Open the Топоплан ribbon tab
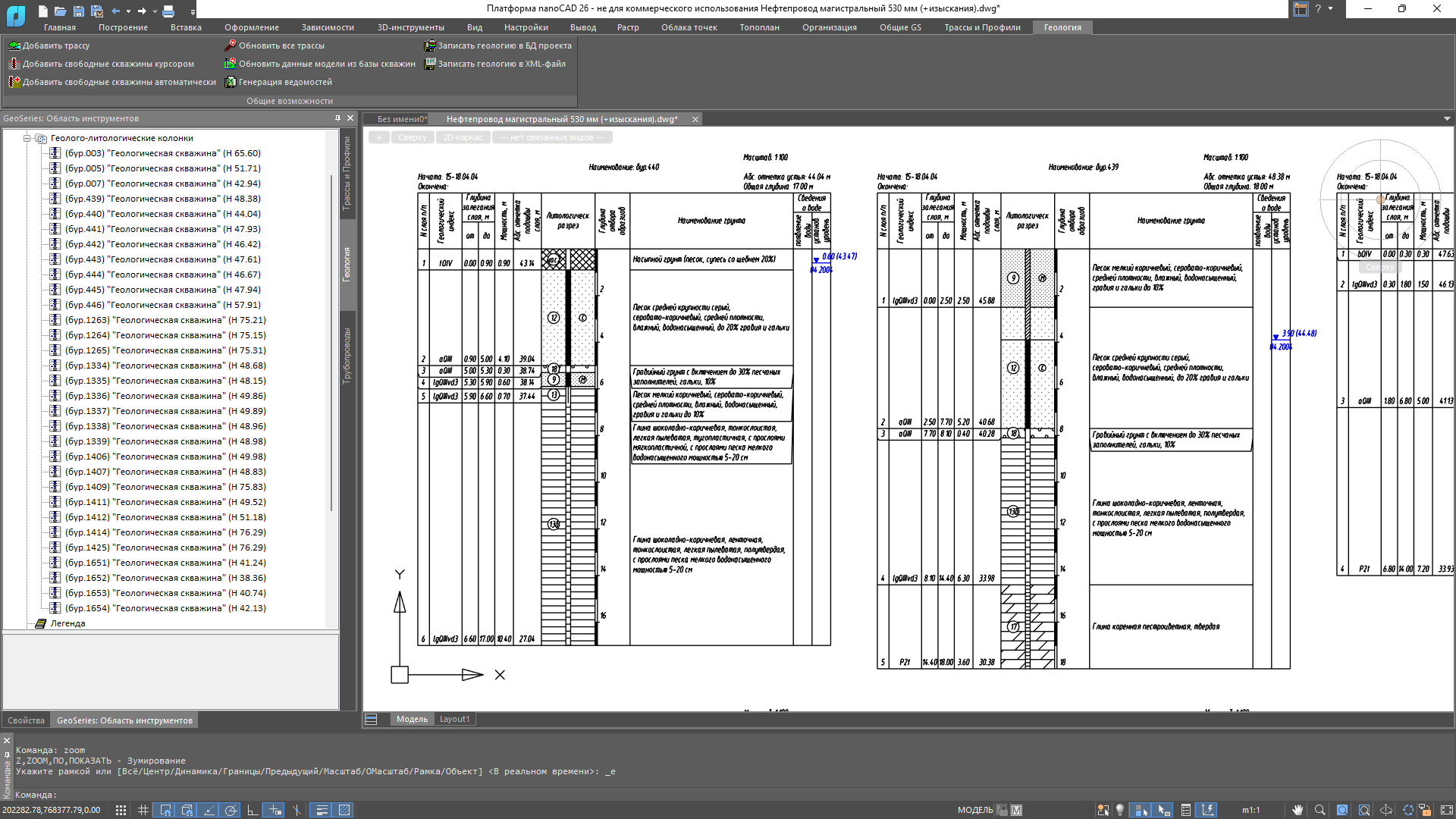The width and height of the screenshot is (1456, 819). point(759,27)
